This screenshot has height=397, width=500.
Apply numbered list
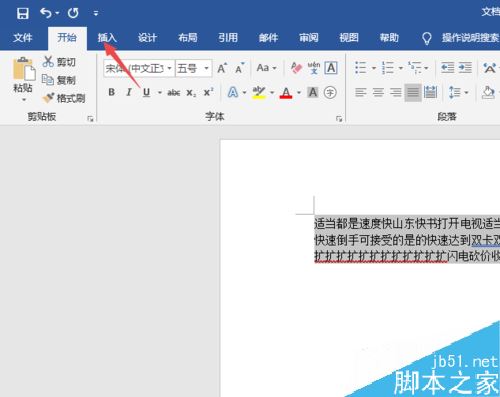pos(388,68)
